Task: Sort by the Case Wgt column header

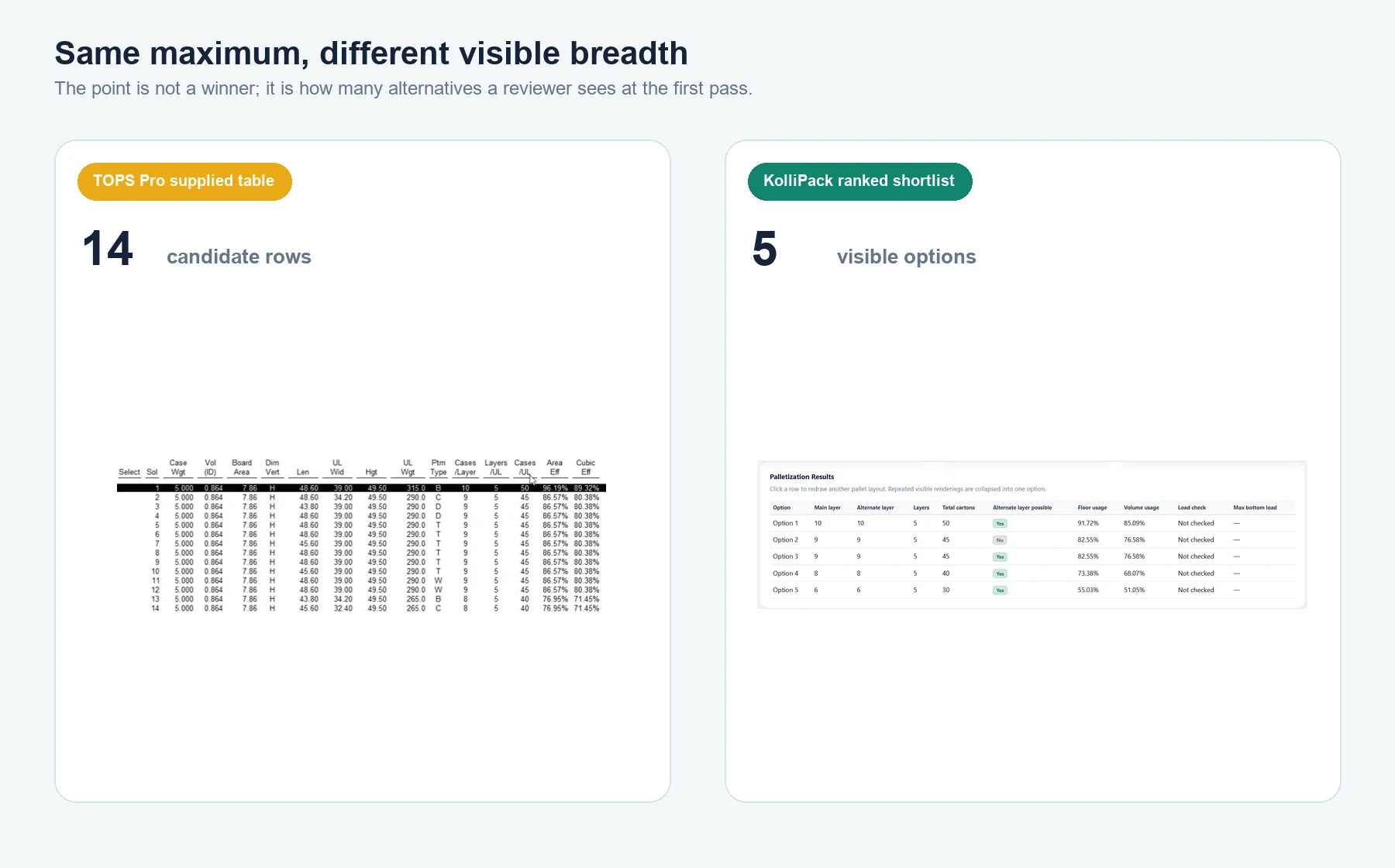Action: [x=178, y=467]
